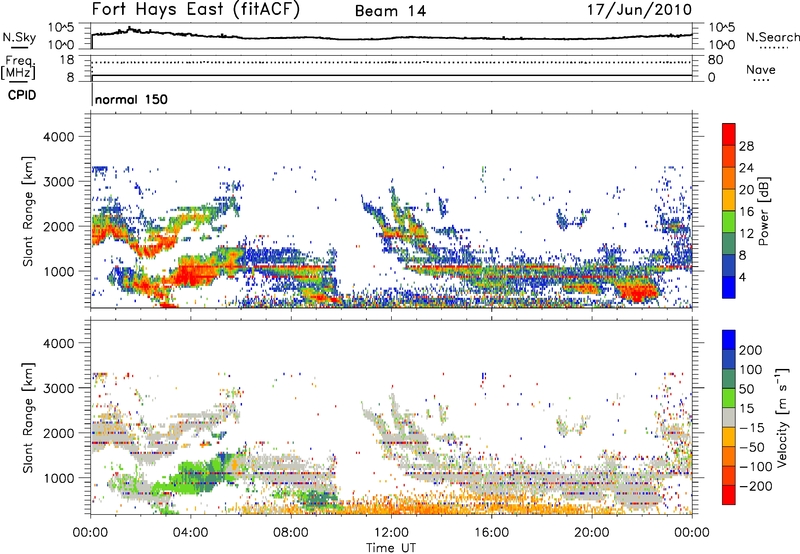
Task: Click the velocity panel 'Slant Range [km]' label
Action: [28, 417]
